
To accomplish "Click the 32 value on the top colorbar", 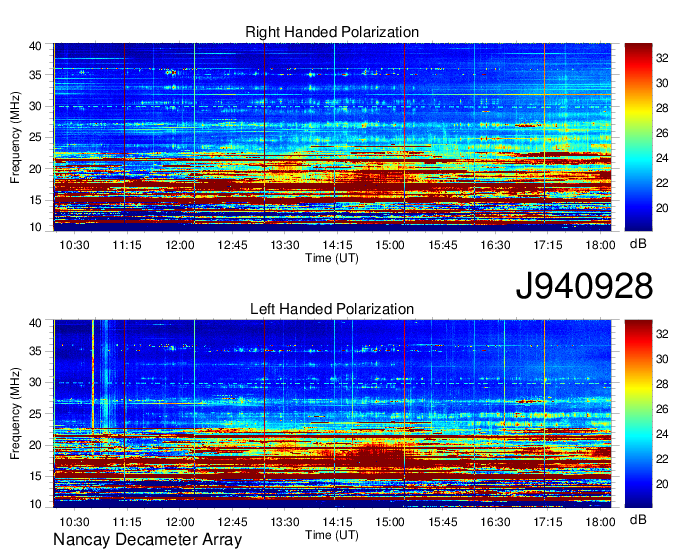I will tap(662, 58).
